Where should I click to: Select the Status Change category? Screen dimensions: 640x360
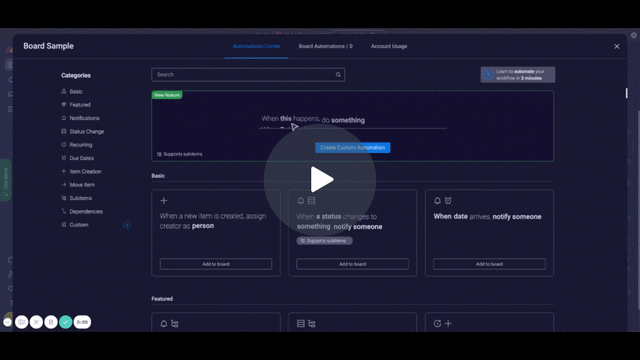coord(87,131)
